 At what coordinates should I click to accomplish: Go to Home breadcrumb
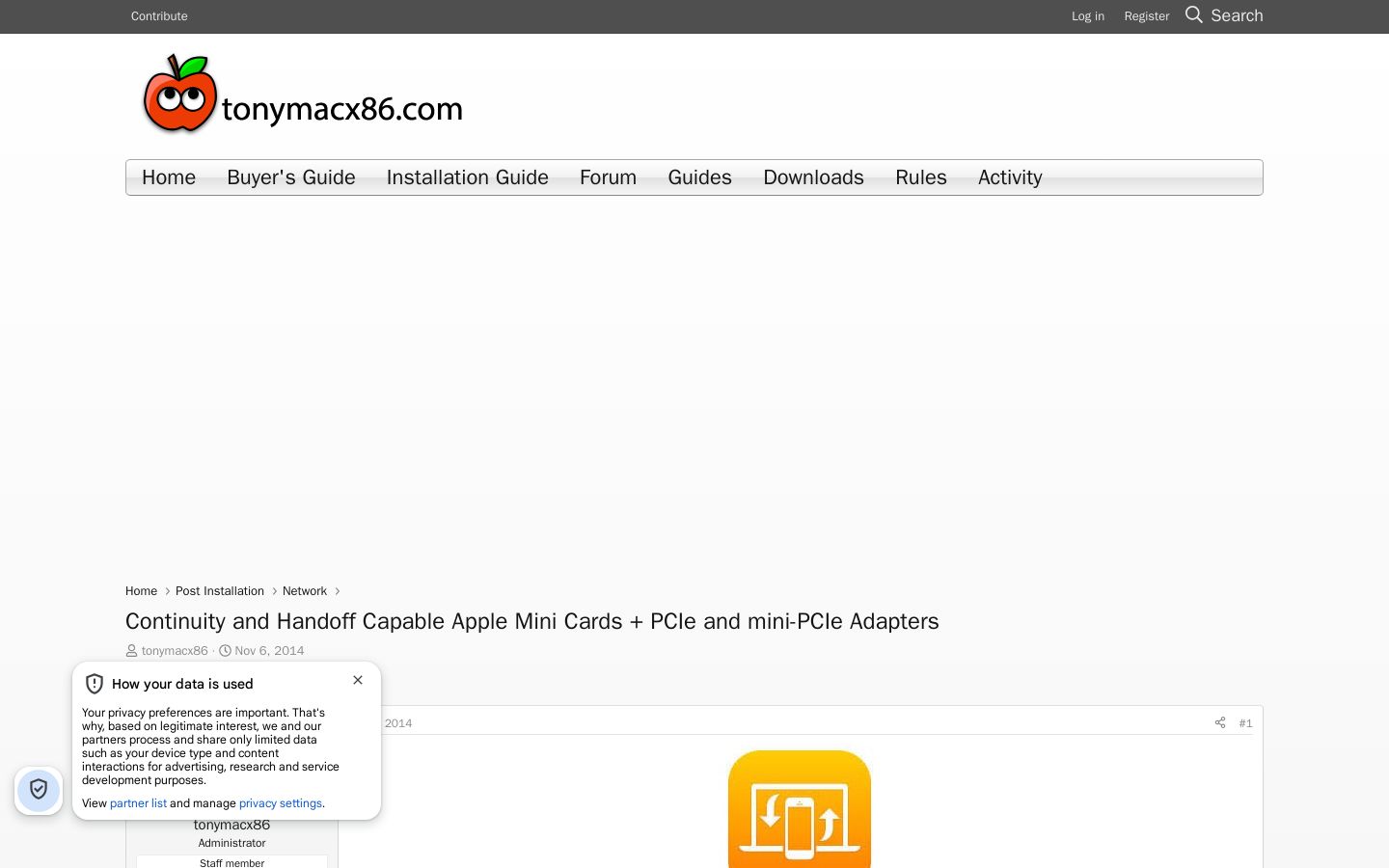click(141, 591)
